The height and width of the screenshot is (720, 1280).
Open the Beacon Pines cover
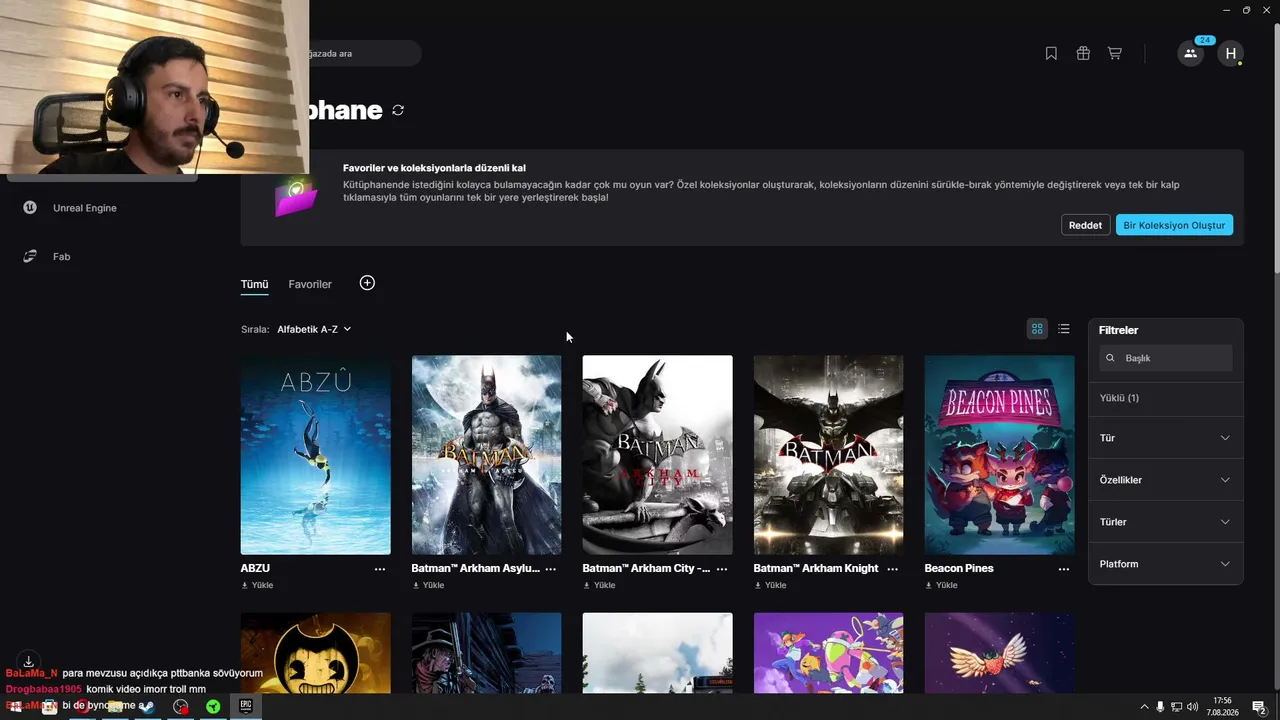[x=1000, y=455]
